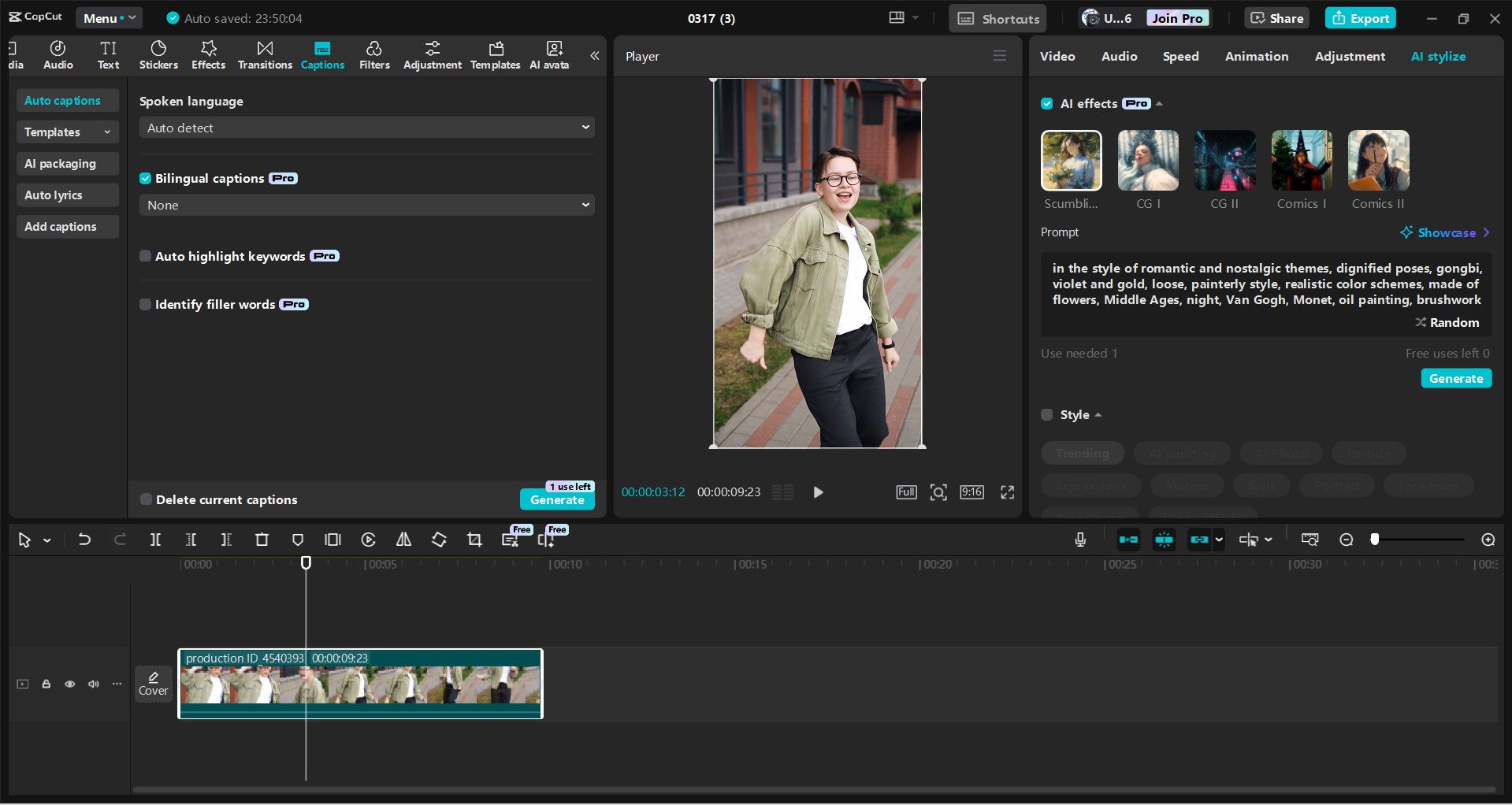The height and width of the screenshot is (805, 1512).
Task: Expand the Bilingual captions None dropdown
Action: click(366, 205)
